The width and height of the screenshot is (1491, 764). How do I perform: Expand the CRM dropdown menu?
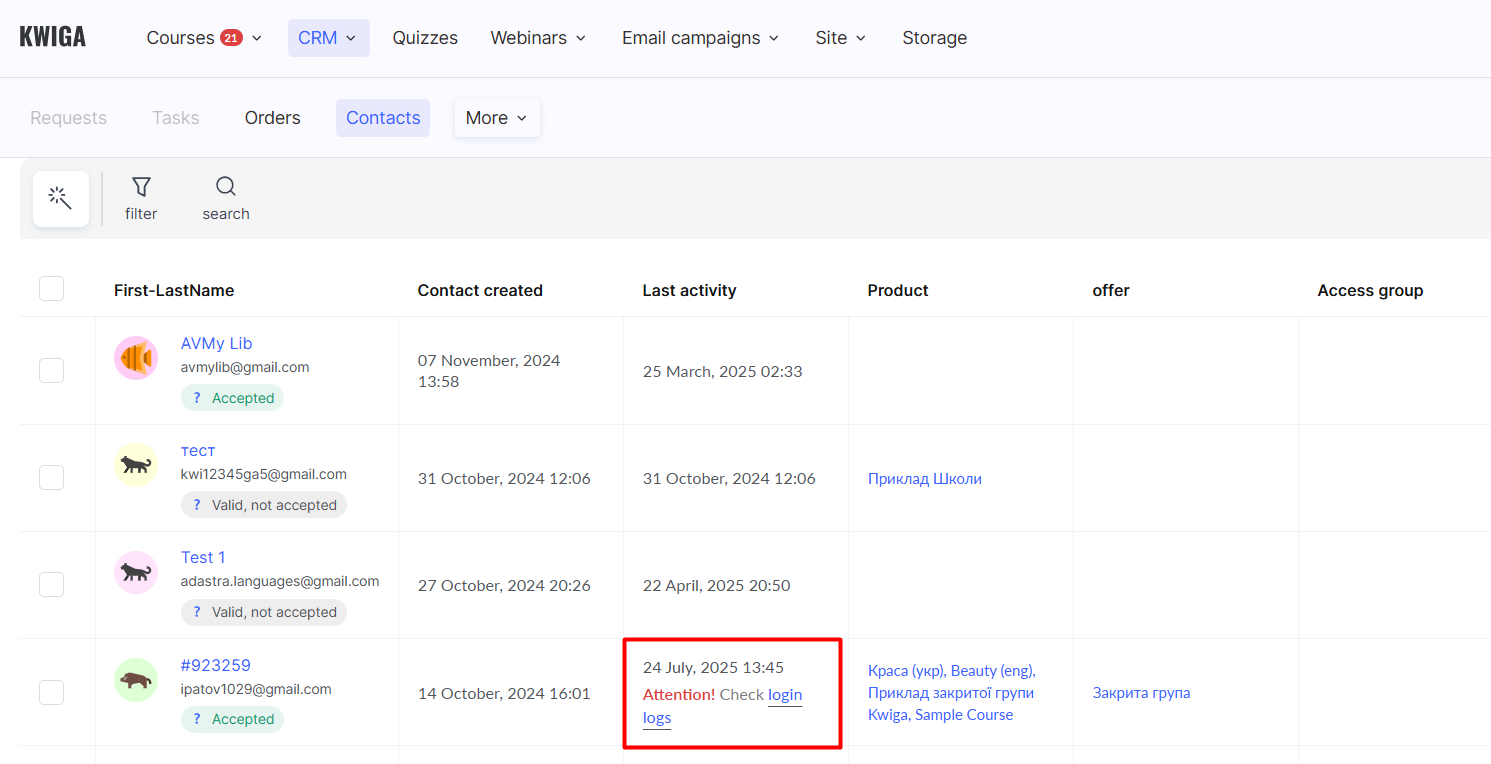click(328, 38)
